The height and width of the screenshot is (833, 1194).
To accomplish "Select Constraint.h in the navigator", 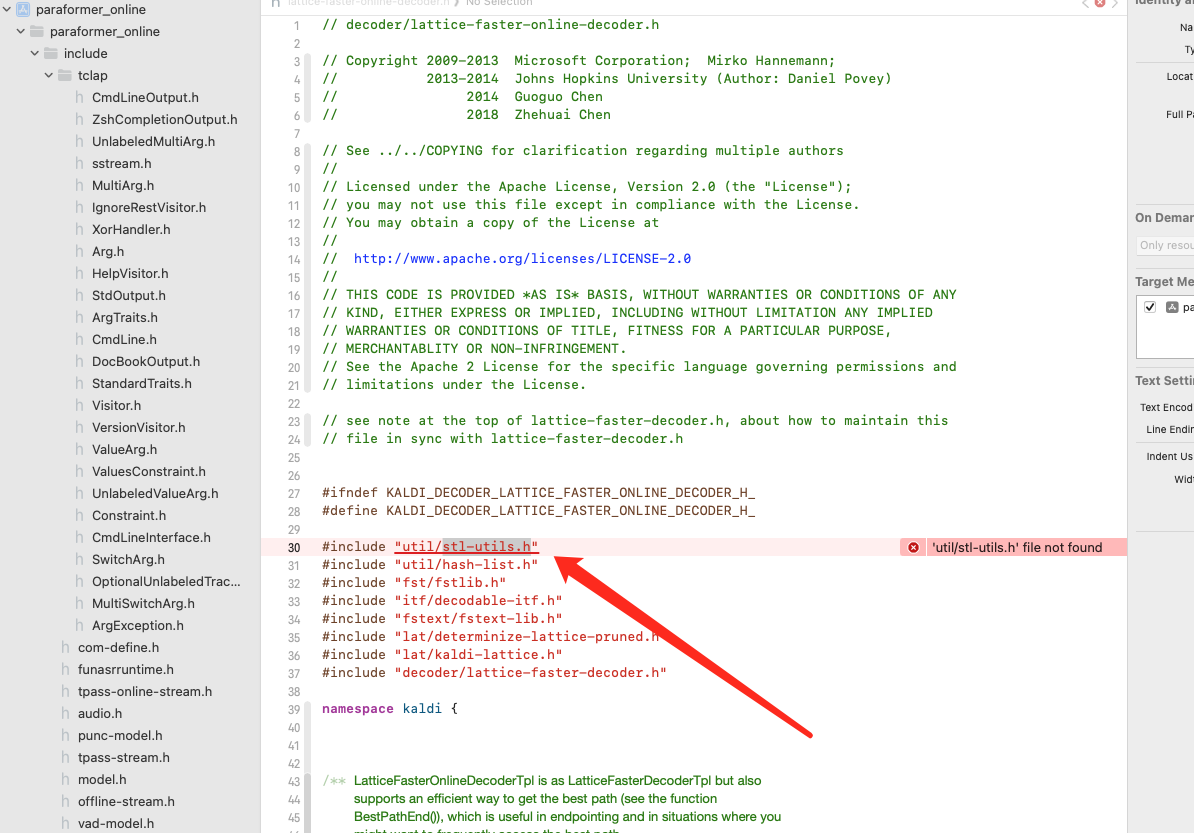I will (129, 516).
